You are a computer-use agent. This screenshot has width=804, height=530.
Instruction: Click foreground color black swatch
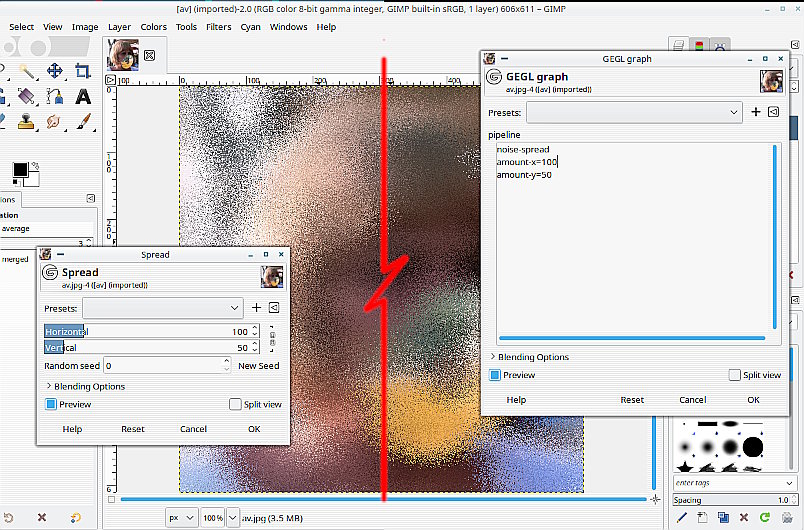tap(21, 170)
